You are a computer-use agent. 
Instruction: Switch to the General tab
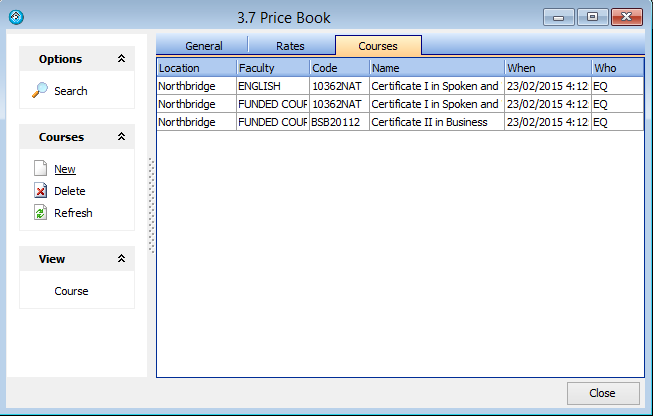coord(203,46)
